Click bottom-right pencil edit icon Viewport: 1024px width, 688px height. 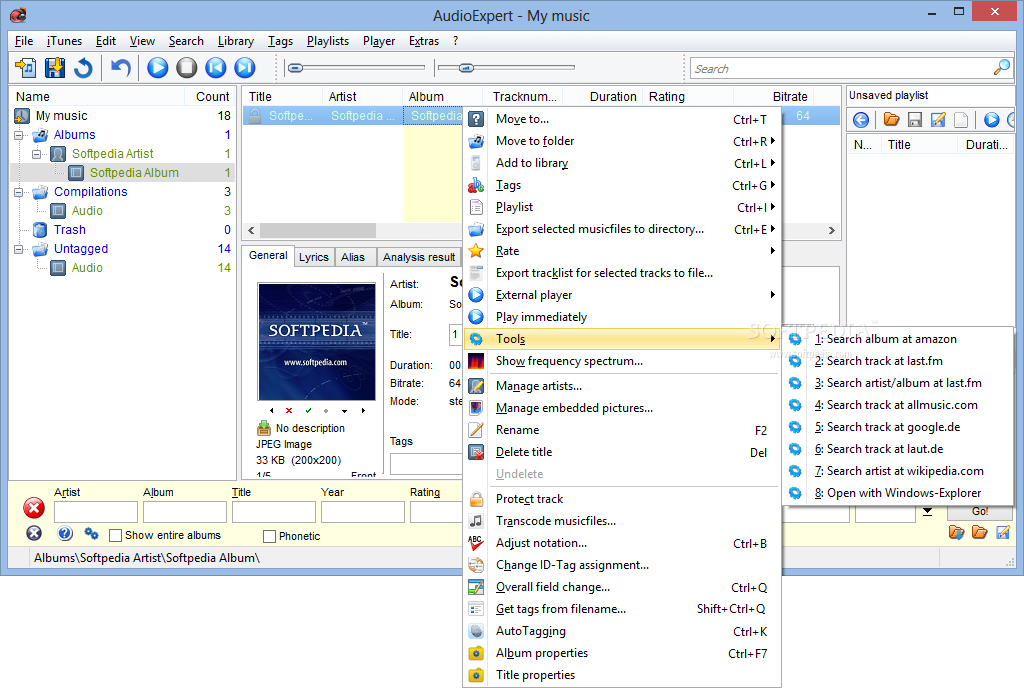(1003, 532)
